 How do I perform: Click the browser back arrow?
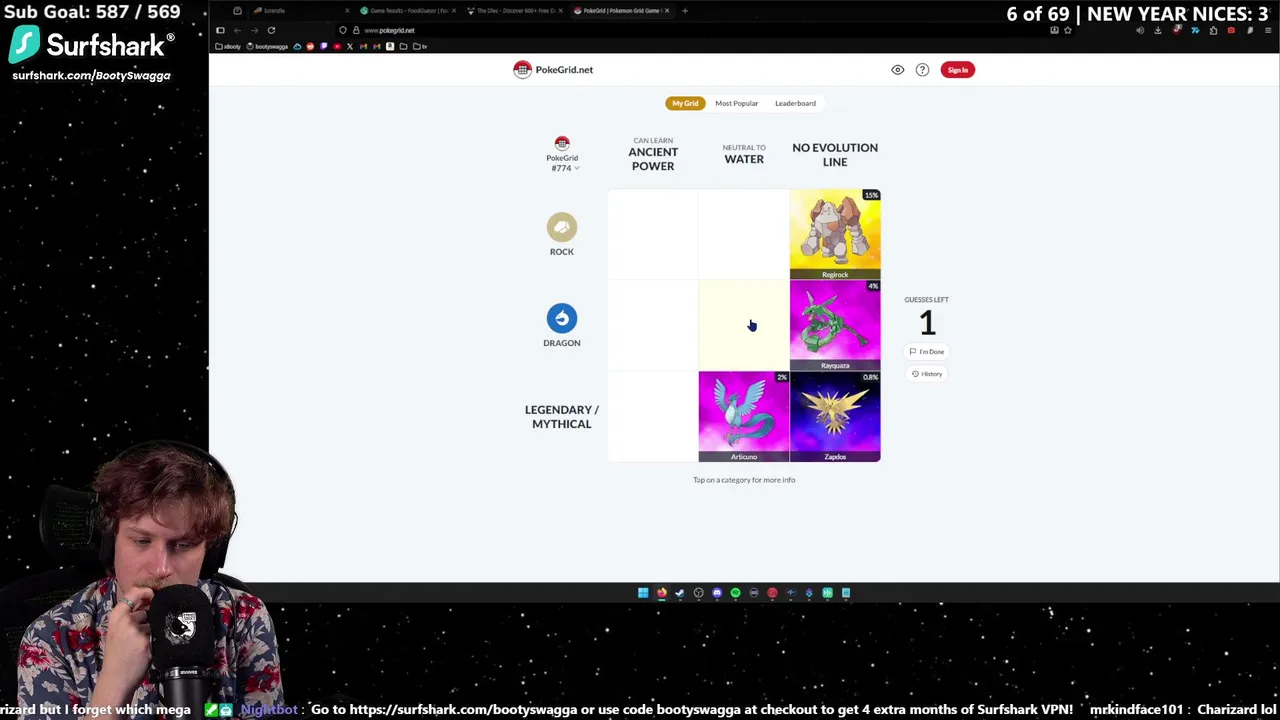237,30
